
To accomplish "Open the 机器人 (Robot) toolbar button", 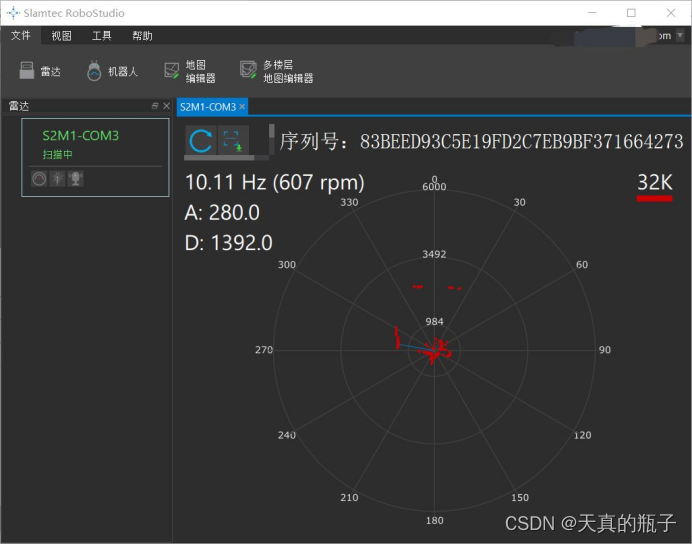I will pos(112,71).
